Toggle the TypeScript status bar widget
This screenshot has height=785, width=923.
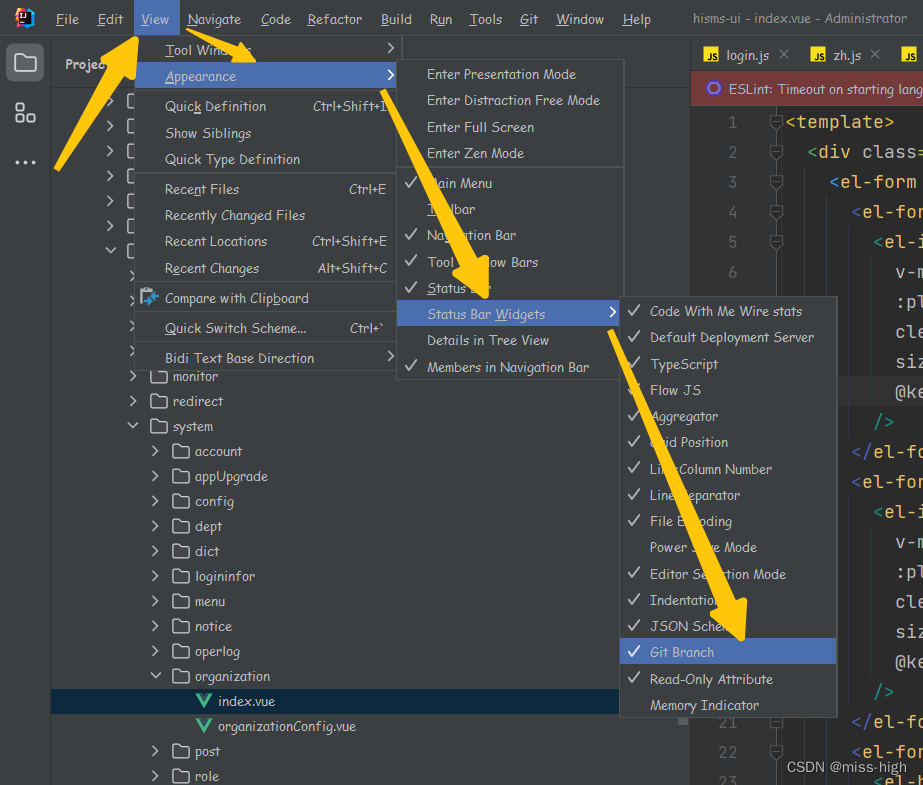click(728, 364)
